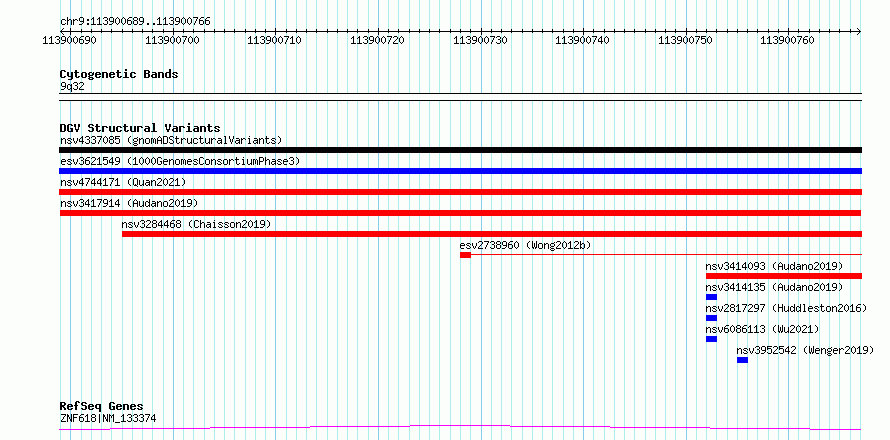Open variant esv3621549 1000Genomes label

180,161
